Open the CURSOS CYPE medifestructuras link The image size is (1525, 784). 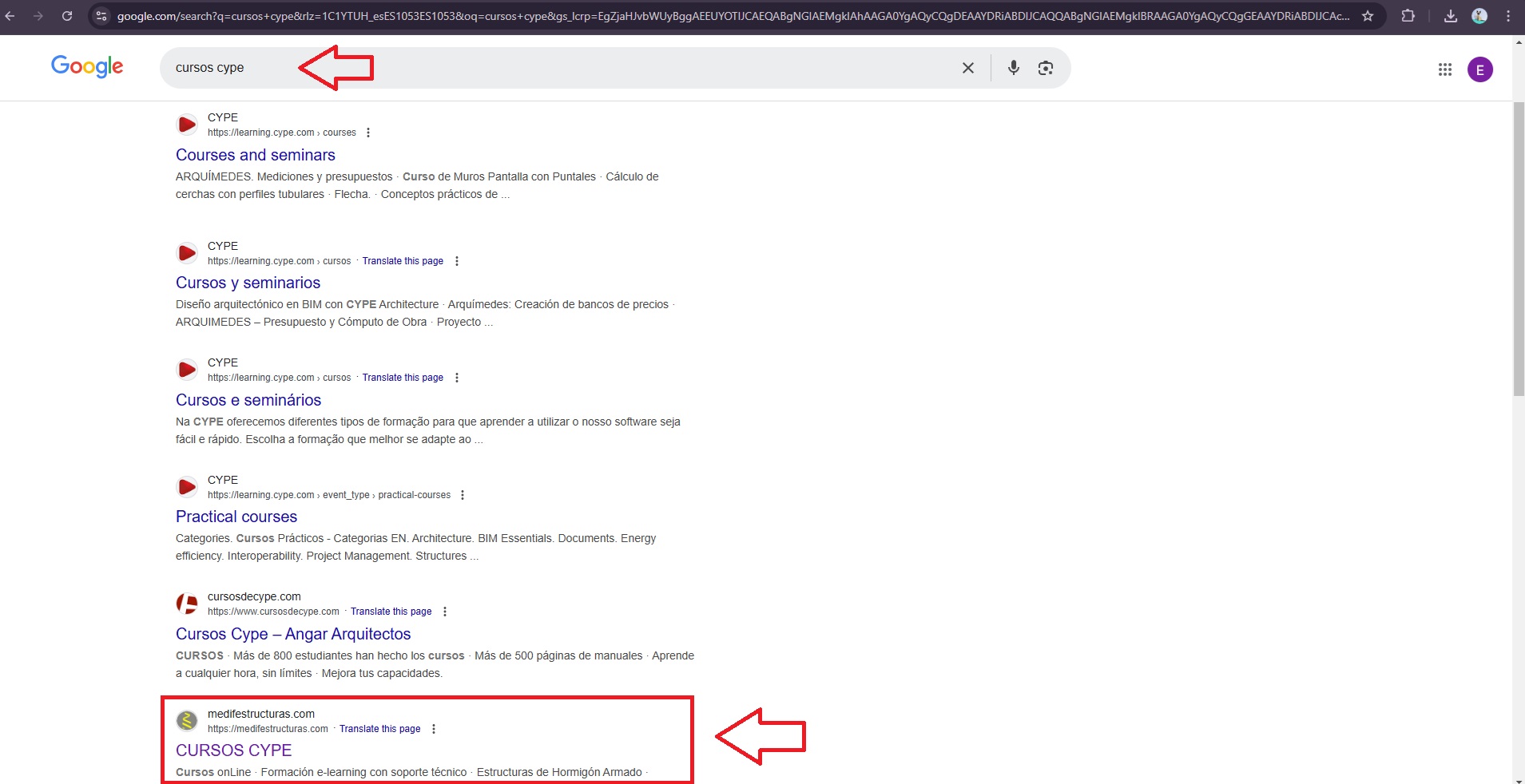point(233,750)
